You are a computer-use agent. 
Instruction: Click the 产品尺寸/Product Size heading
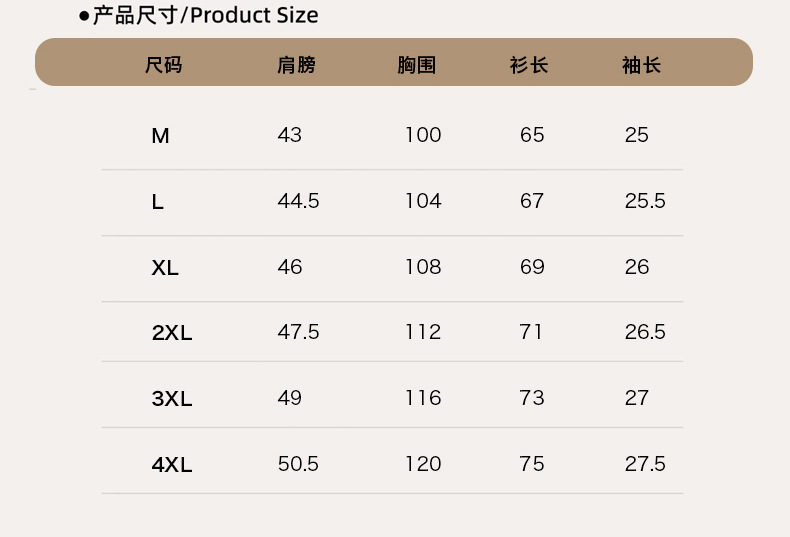coord(205,16)
